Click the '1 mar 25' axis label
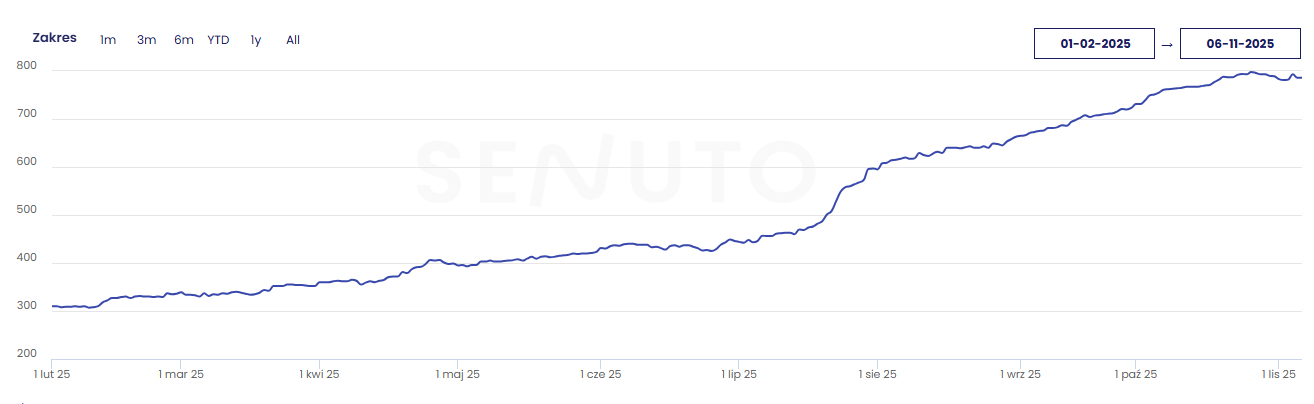Viewport: 1314px width, 404px height. pyautogui.click(x=181, y=375)
